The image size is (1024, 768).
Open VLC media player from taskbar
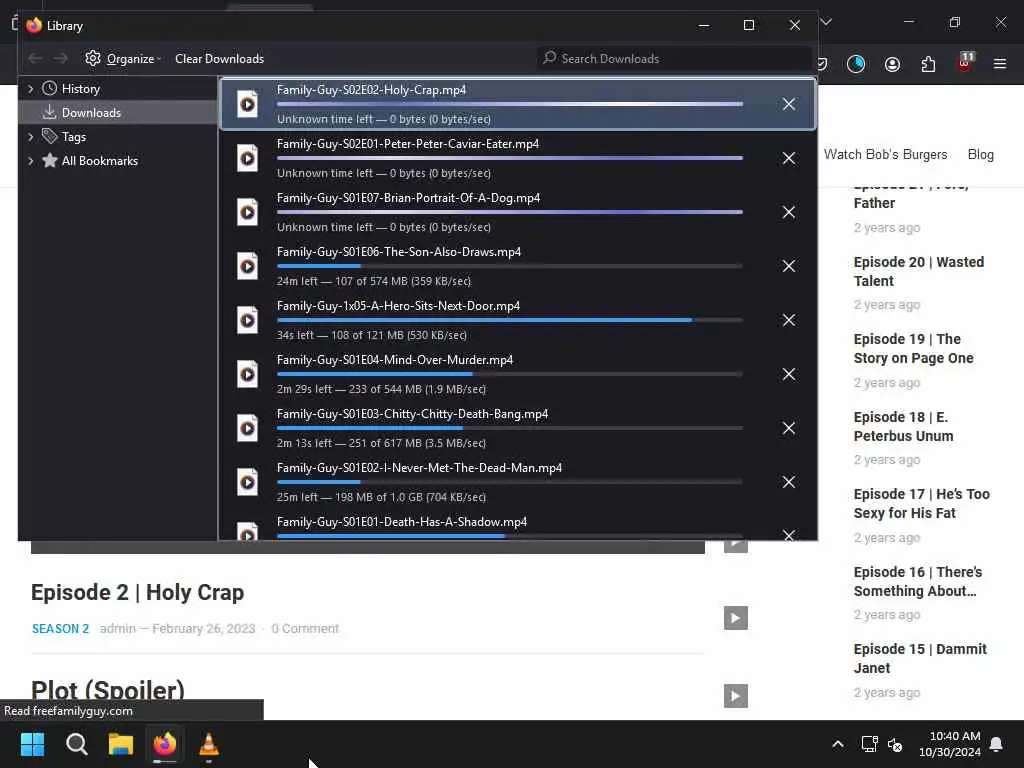(x=209, y=744)
